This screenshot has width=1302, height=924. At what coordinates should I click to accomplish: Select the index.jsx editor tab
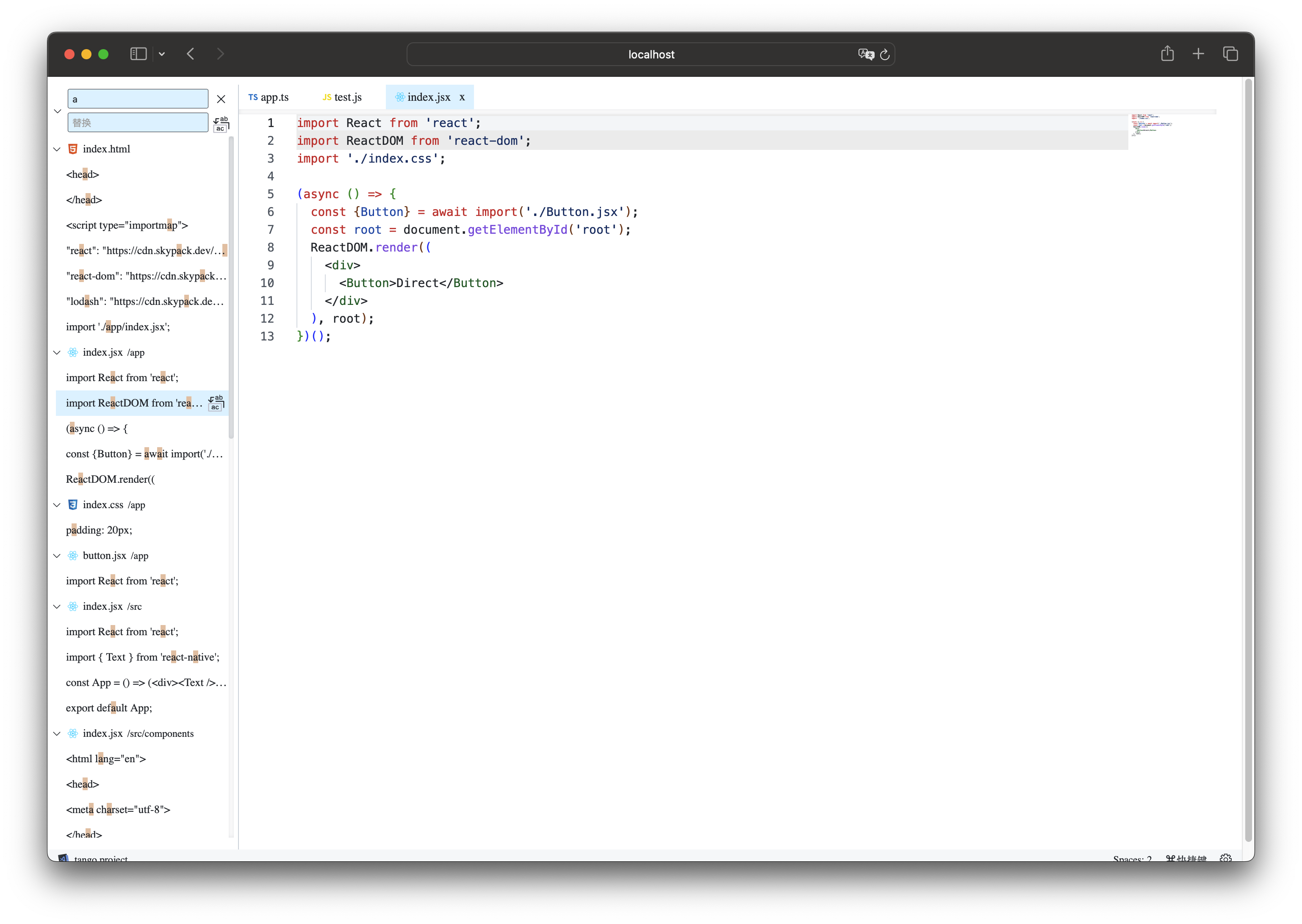tap(429, 97)
